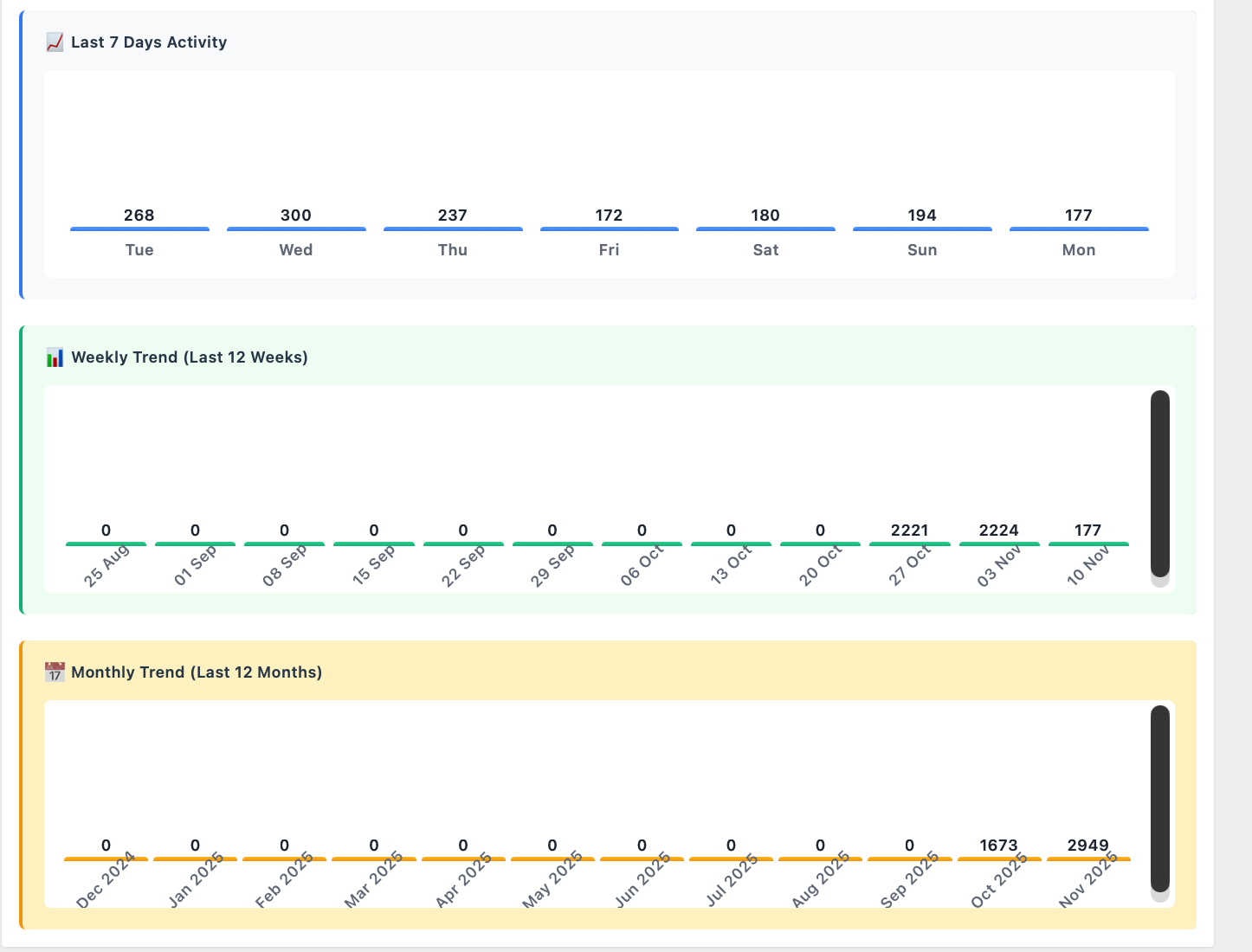This screenshot has height=952, width=1252.
Task: Click the bar chart icon beside Weekly Trend
Action: click(x=55, y=357)
